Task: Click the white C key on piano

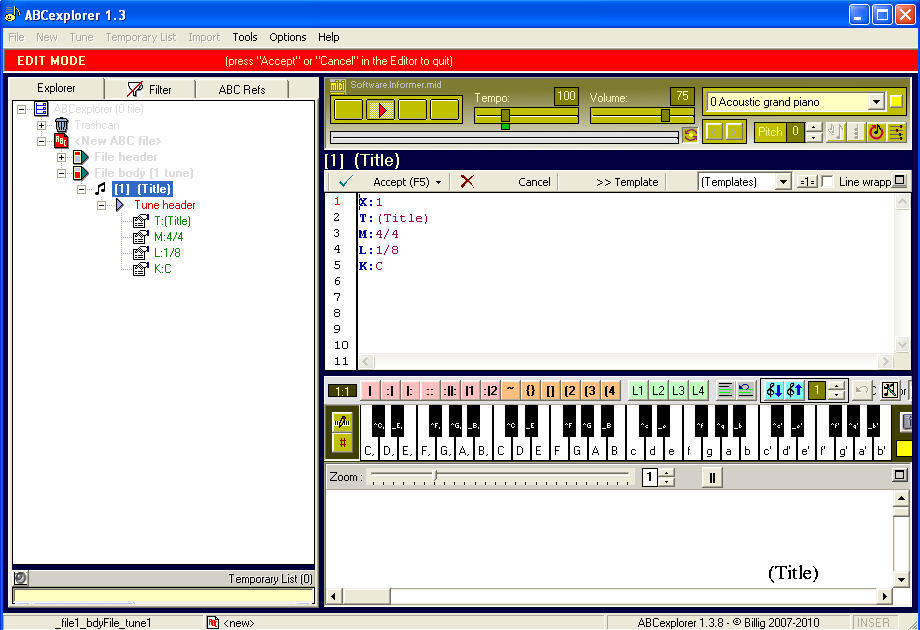Action: (501, 451)
